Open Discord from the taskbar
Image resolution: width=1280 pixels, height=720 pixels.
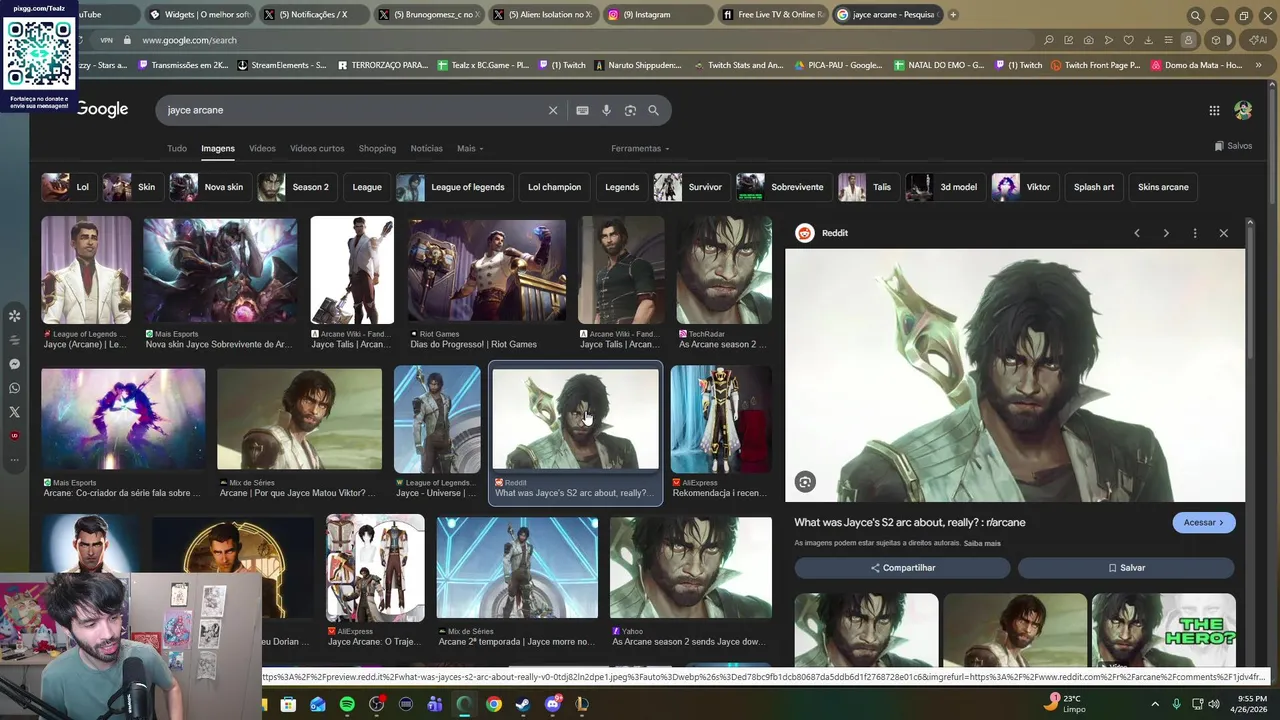coord(553,704)
